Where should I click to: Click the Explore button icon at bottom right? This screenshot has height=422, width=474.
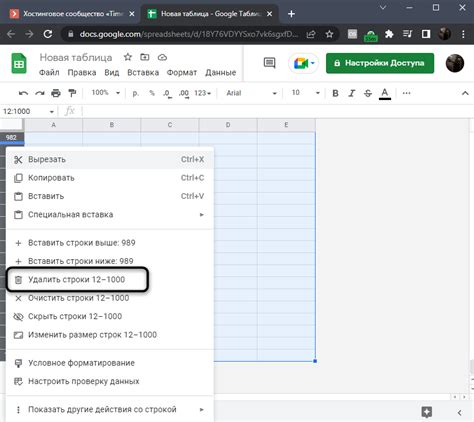(x=427, y=412)
